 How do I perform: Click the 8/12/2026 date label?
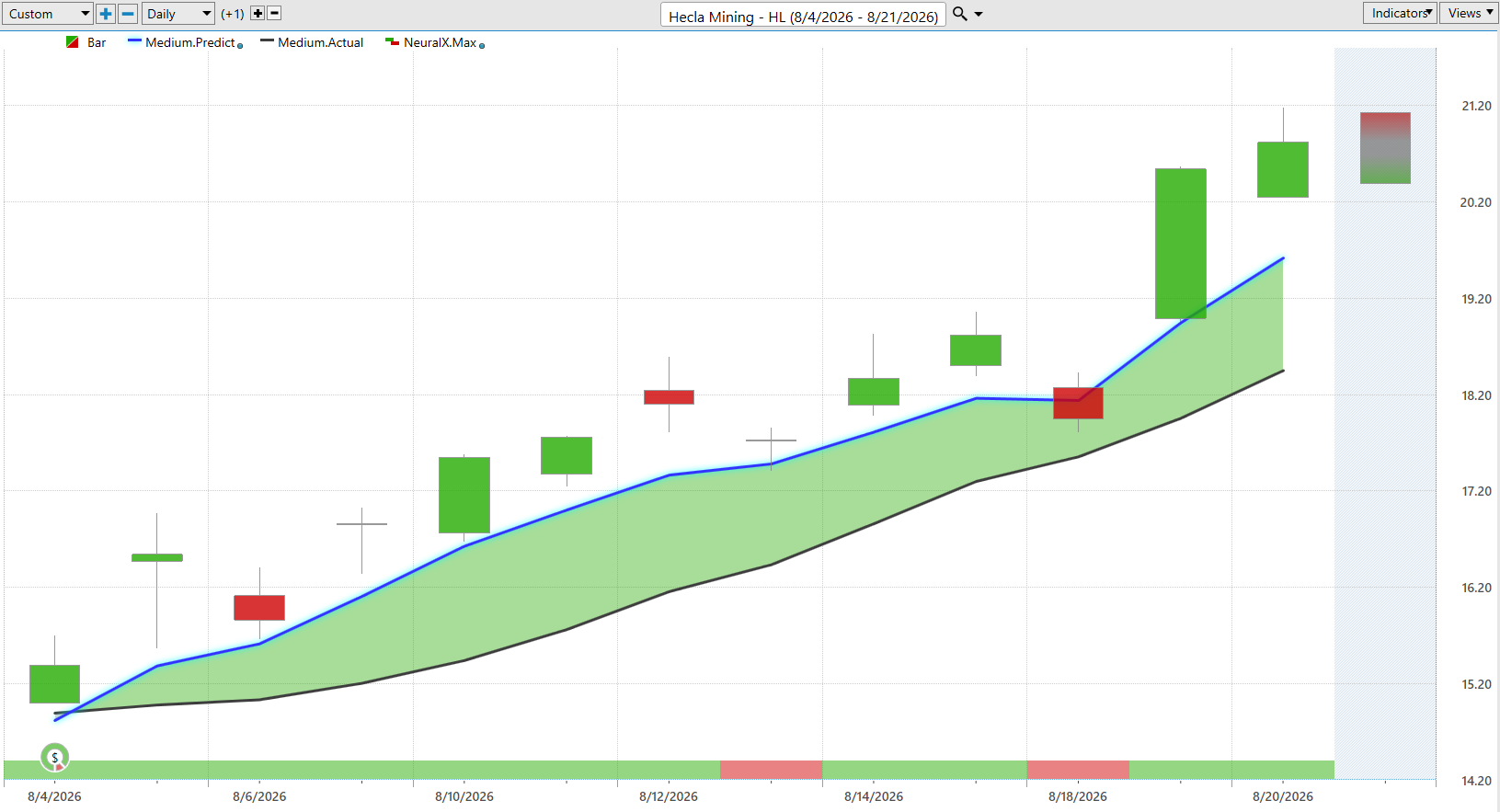pos(669,796)
